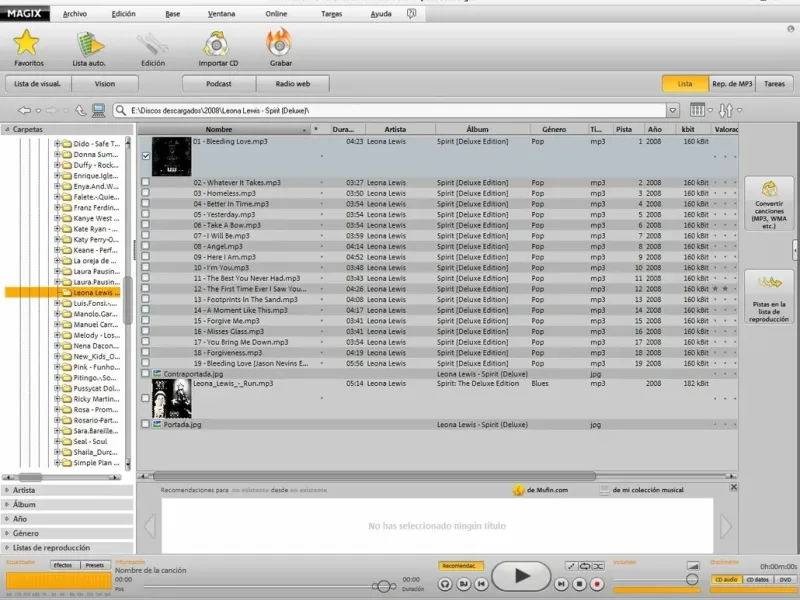This screenshot has height=600, width=800.
Task: Check the box for 16 - Misses Glass.mp3
Action: tap(145, 331)
